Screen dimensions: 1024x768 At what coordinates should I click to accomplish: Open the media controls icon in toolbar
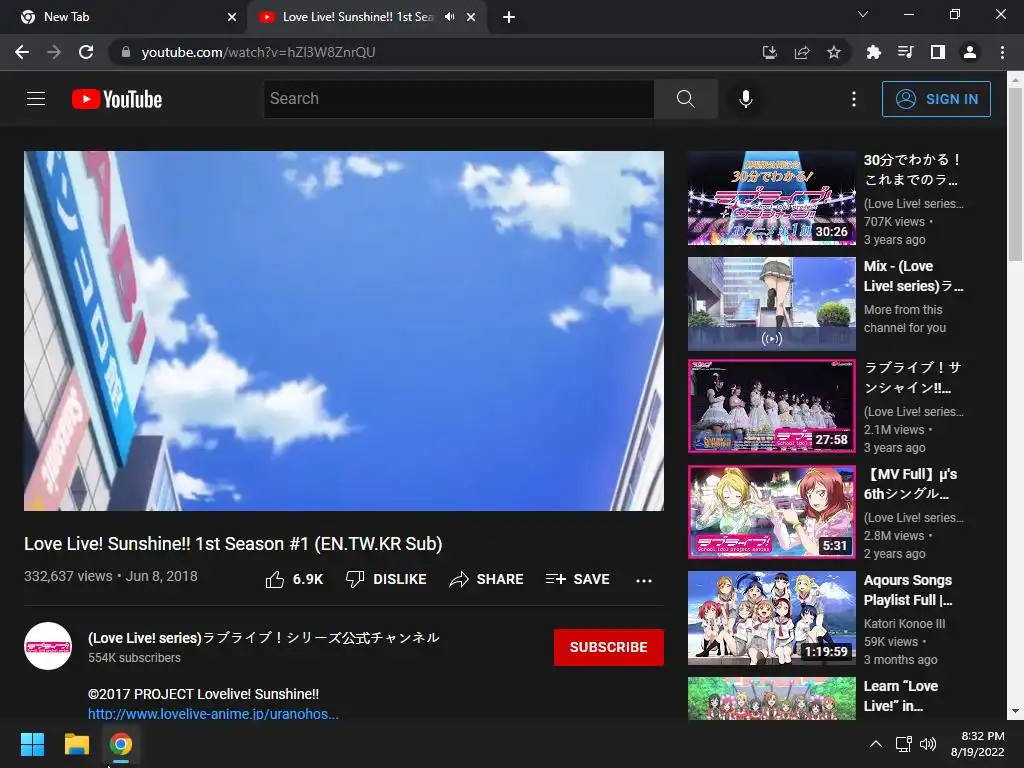click(x=905, y=52)
